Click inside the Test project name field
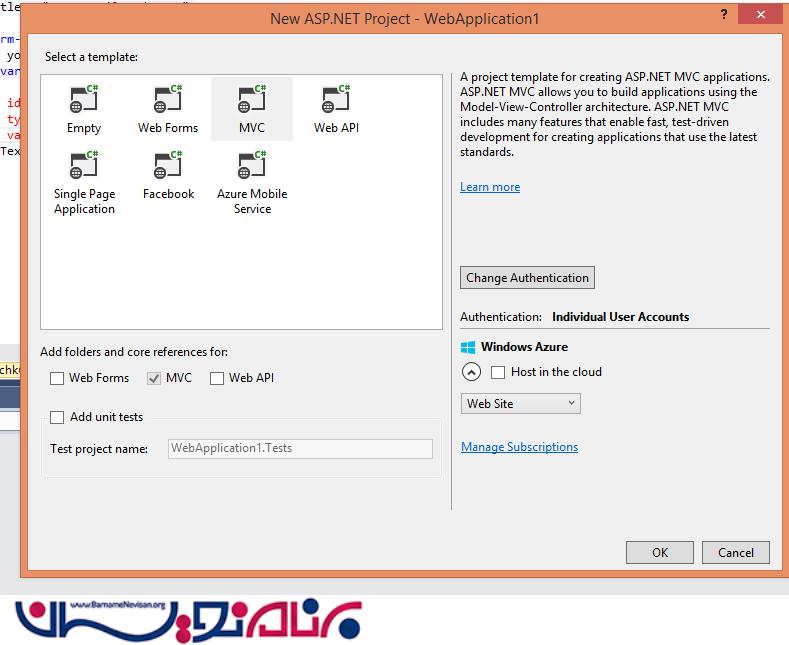 [x=300, y=448]
